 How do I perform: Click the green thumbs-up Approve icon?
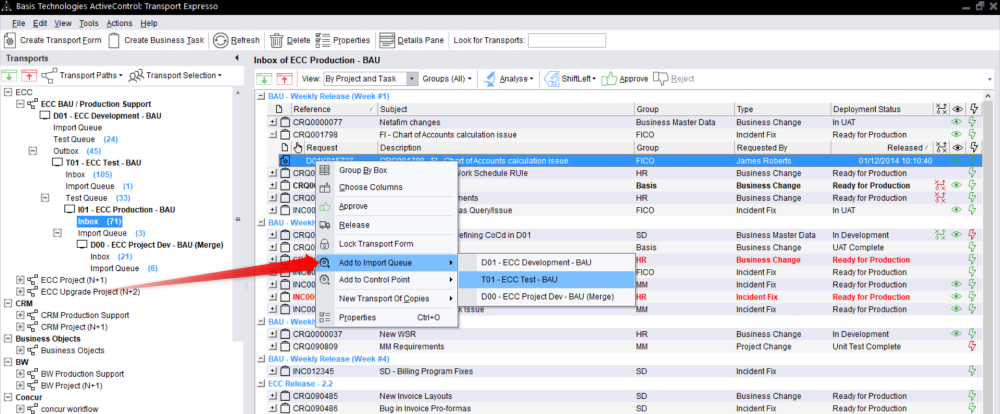608,78
